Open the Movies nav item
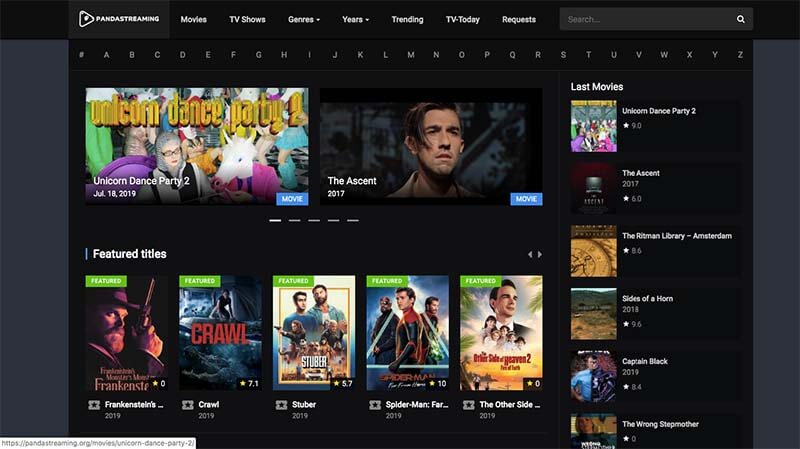The width and height of the screenshot is (800, 449). pos(193,19)
